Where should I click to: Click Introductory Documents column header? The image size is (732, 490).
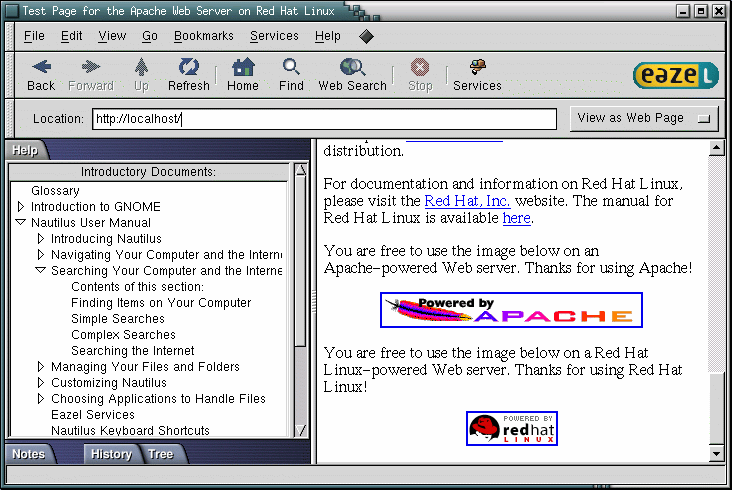tap(148, 172)
